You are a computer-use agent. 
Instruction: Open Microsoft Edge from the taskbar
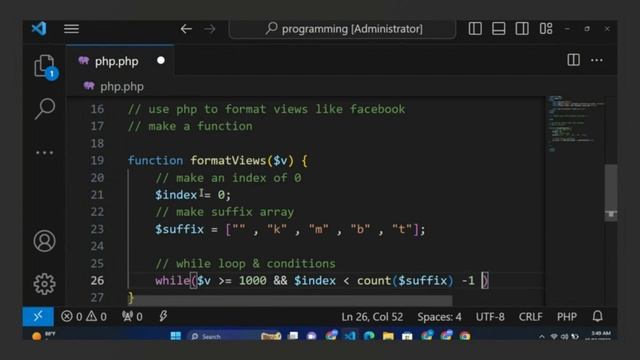click(x=369, y=336)
